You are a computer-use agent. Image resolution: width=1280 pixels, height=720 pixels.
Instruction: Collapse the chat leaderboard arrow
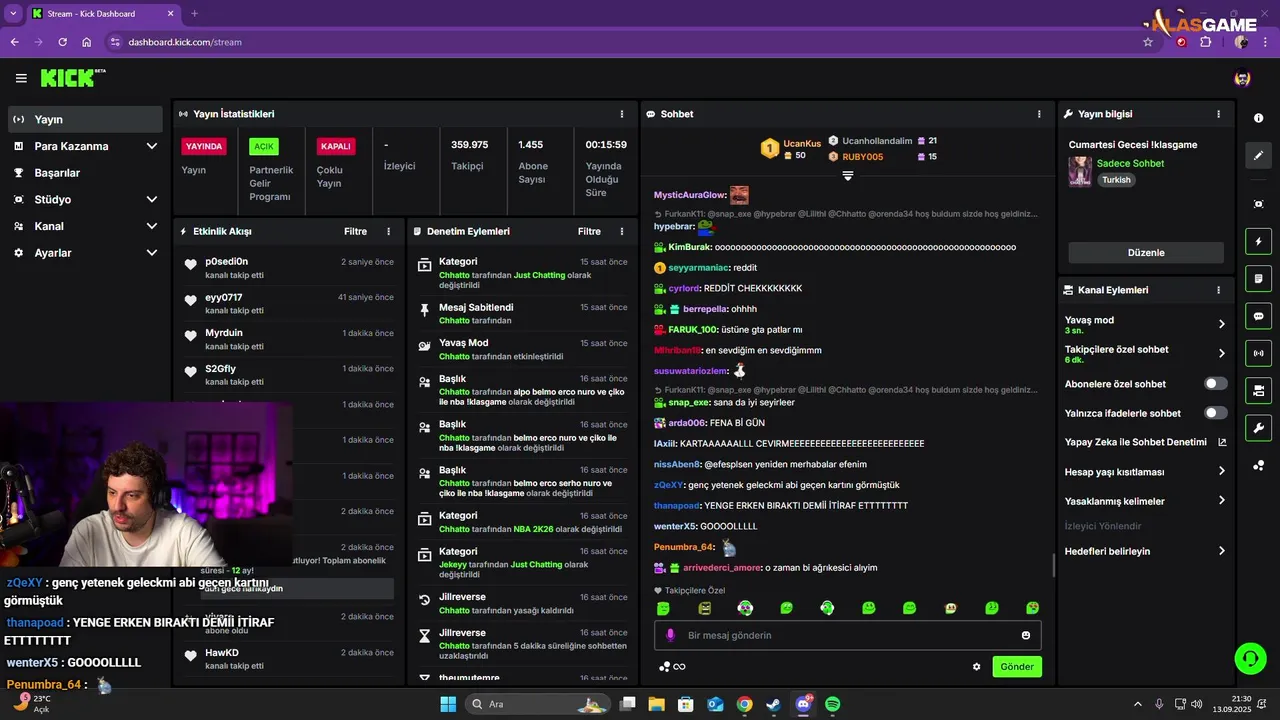point(848,175)
